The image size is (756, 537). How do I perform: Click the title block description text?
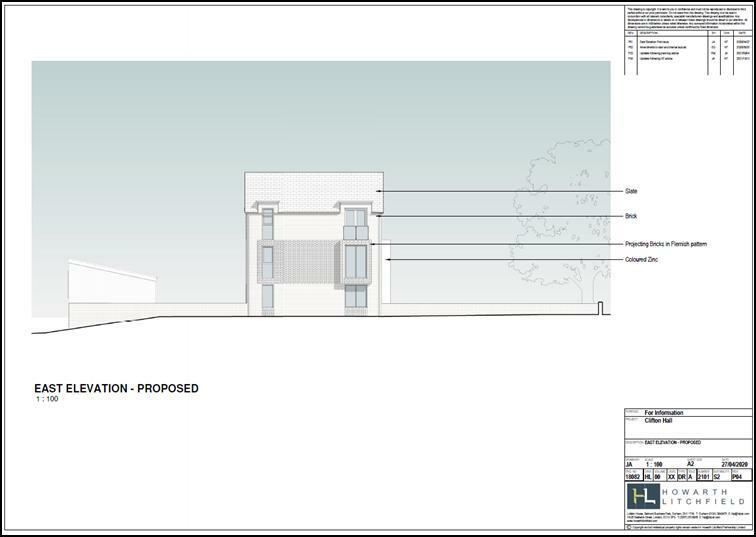673,443
